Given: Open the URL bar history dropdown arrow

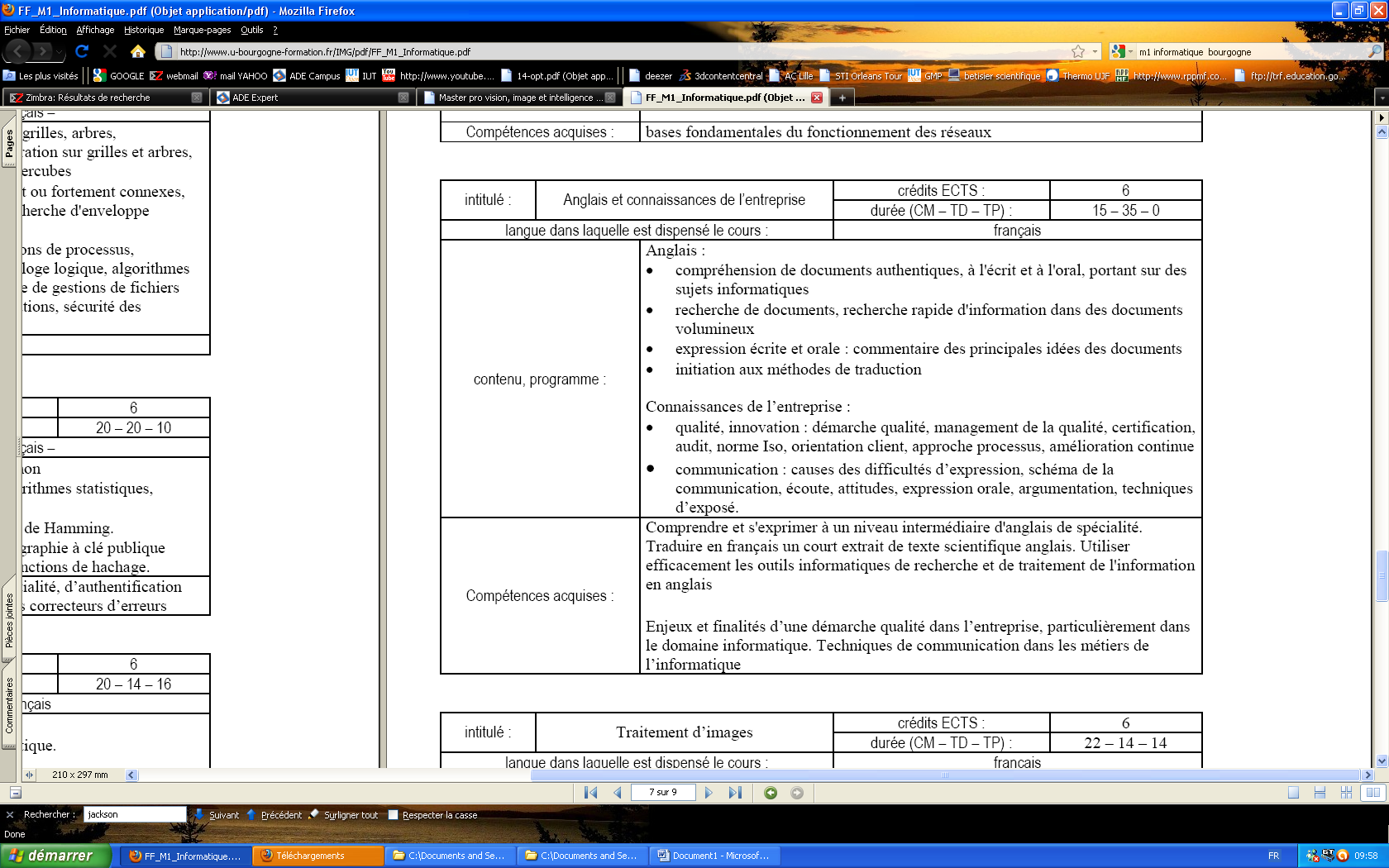Looking at the screenshot, I should click(1095, 51).
